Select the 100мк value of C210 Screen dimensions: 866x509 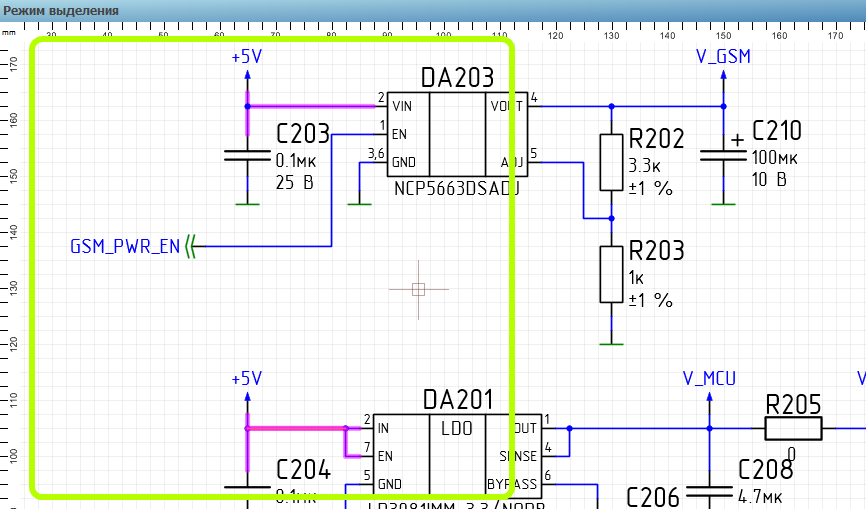tap(775, 157)
